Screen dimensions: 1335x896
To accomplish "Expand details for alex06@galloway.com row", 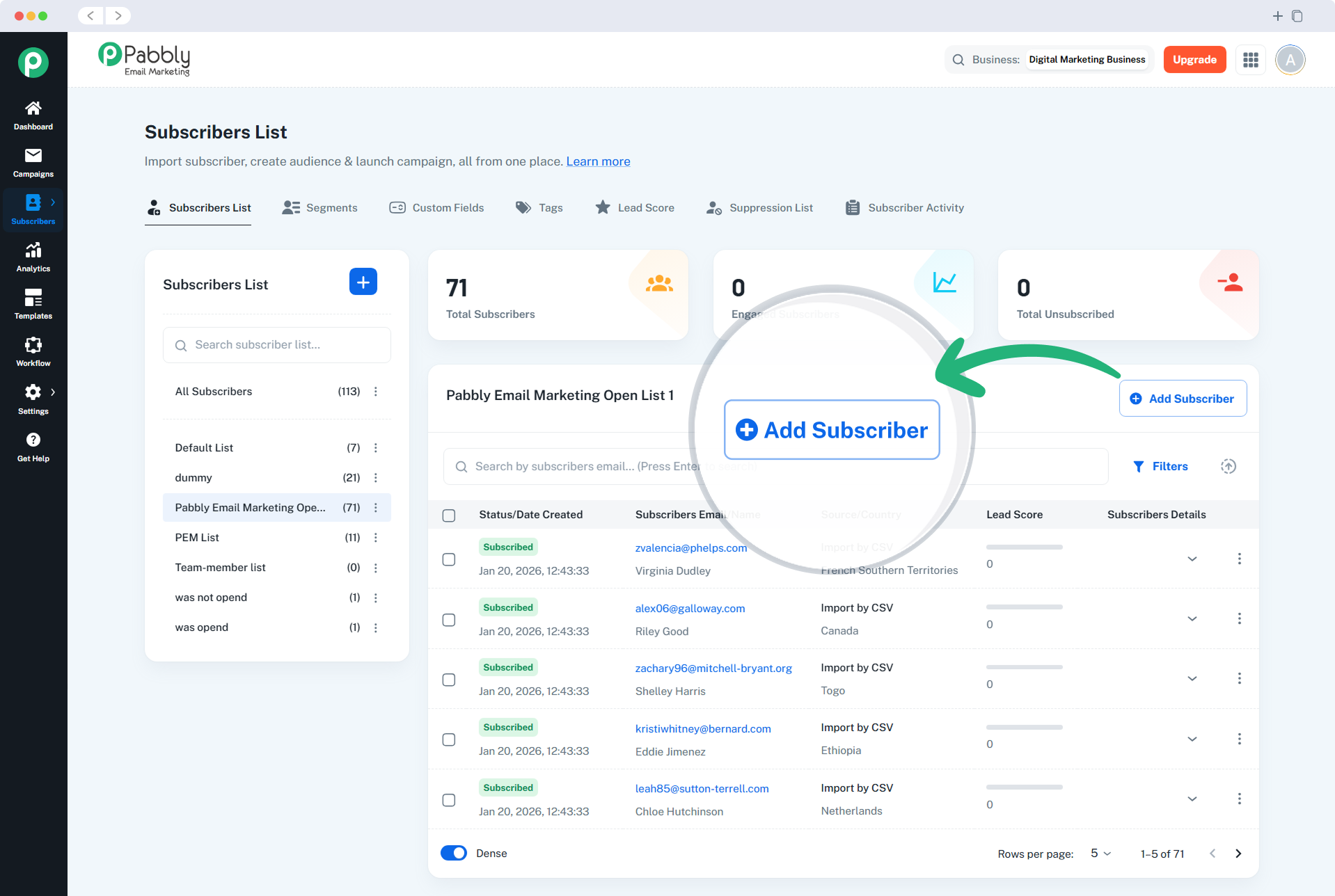I will click(1192, 618).
